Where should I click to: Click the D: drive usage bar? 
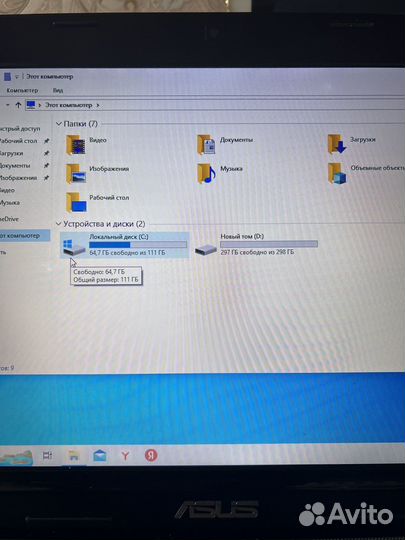point(269,244)
